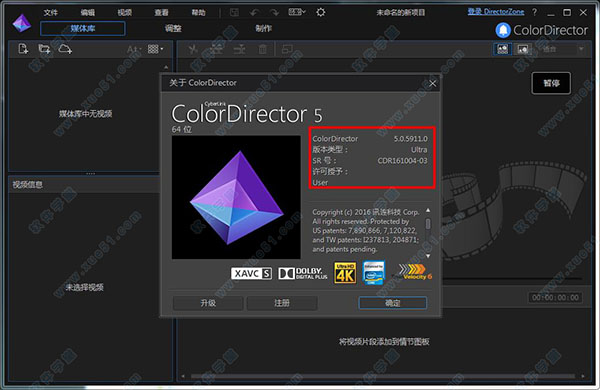Click the scroll down arrow beside copyright text
Image resolution: width=600 pixels, height=390 pixels.
(x=428, y=256)
